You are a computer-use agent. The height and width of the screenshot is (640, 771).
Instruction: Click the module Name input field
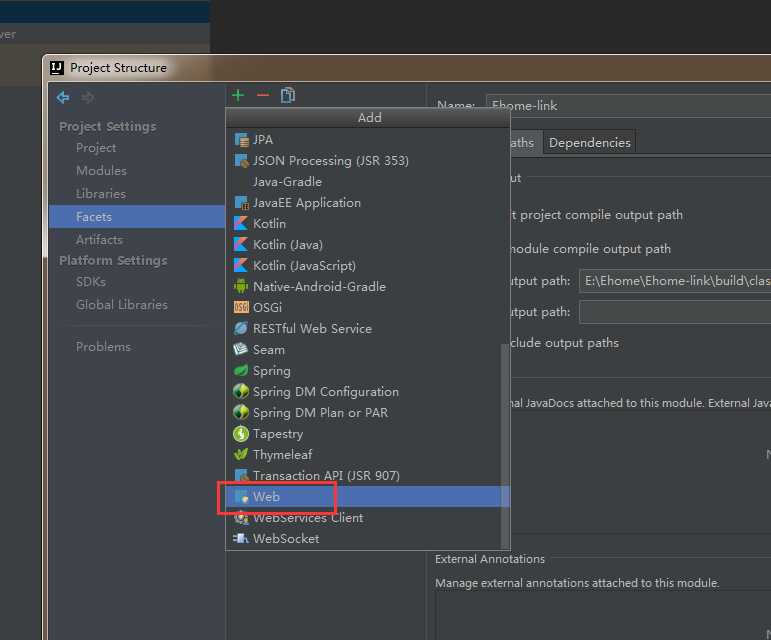coord(629,105)
